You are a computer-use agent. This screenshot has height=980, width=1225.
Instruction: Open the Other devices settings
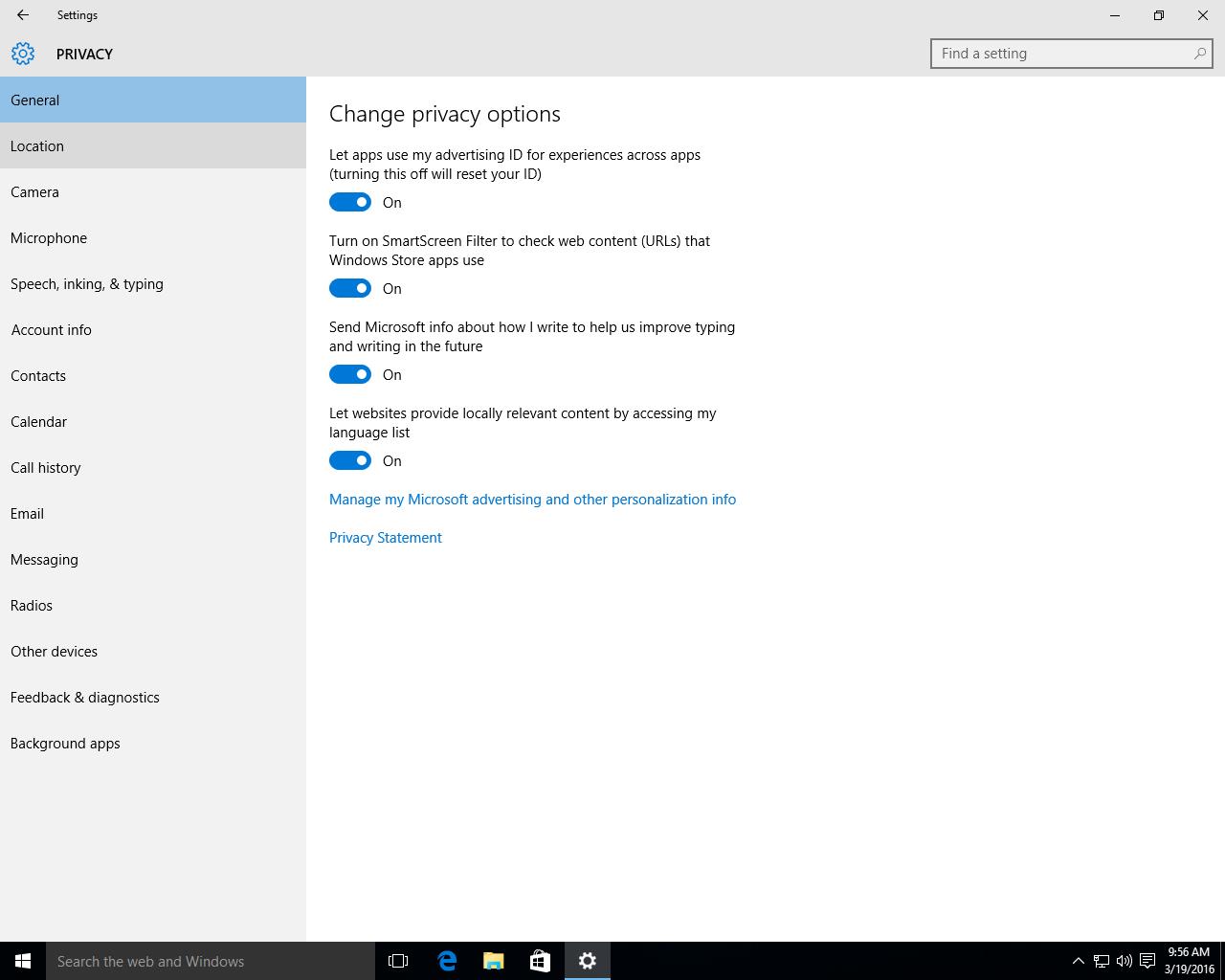tap(153, 651)
